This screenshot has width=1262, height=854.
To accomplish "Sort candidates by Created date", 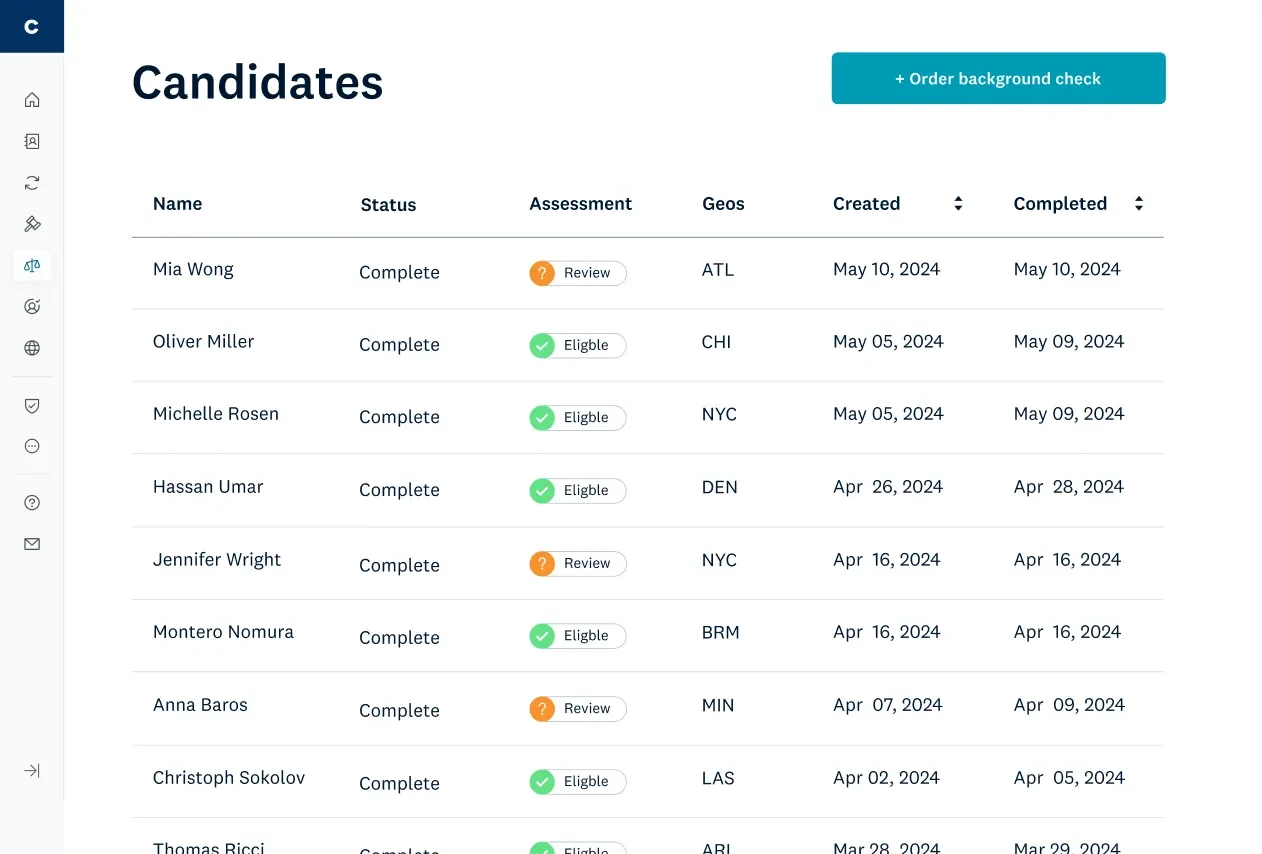I will tap(958, 204).
